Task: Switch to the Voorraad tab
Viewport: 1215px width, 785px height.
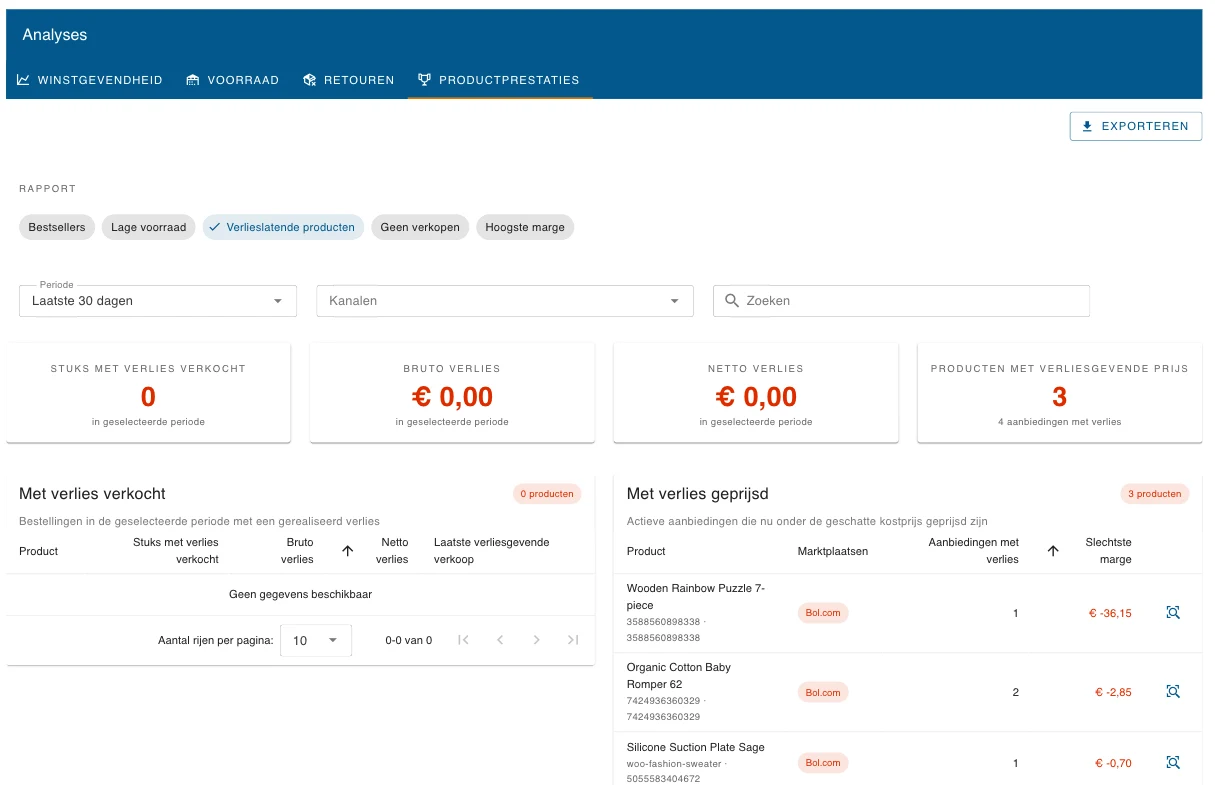Action: [233, 80]
